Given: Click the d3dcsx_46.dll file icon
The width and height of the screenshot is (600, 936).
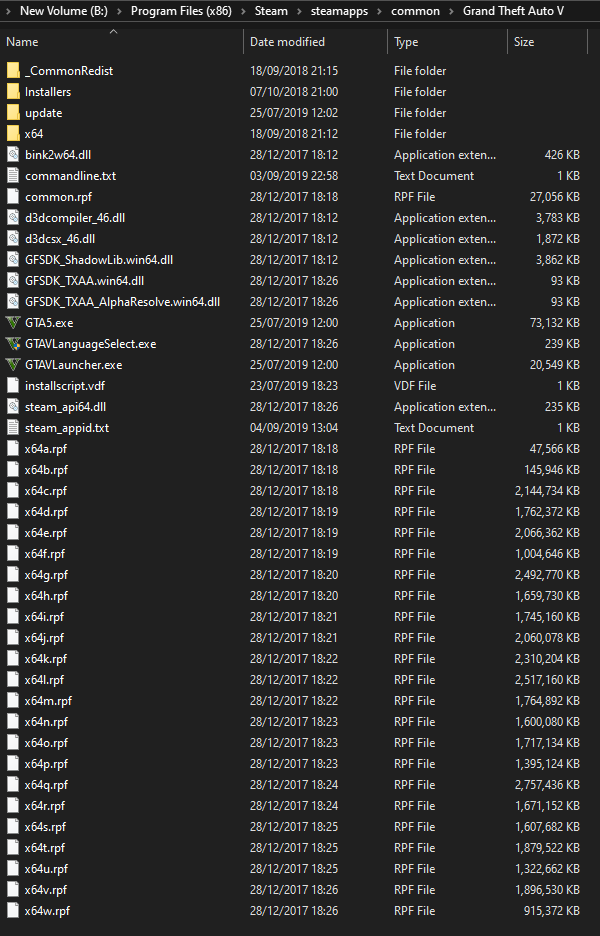Looking at the screenshot, I should coord(13,238).
